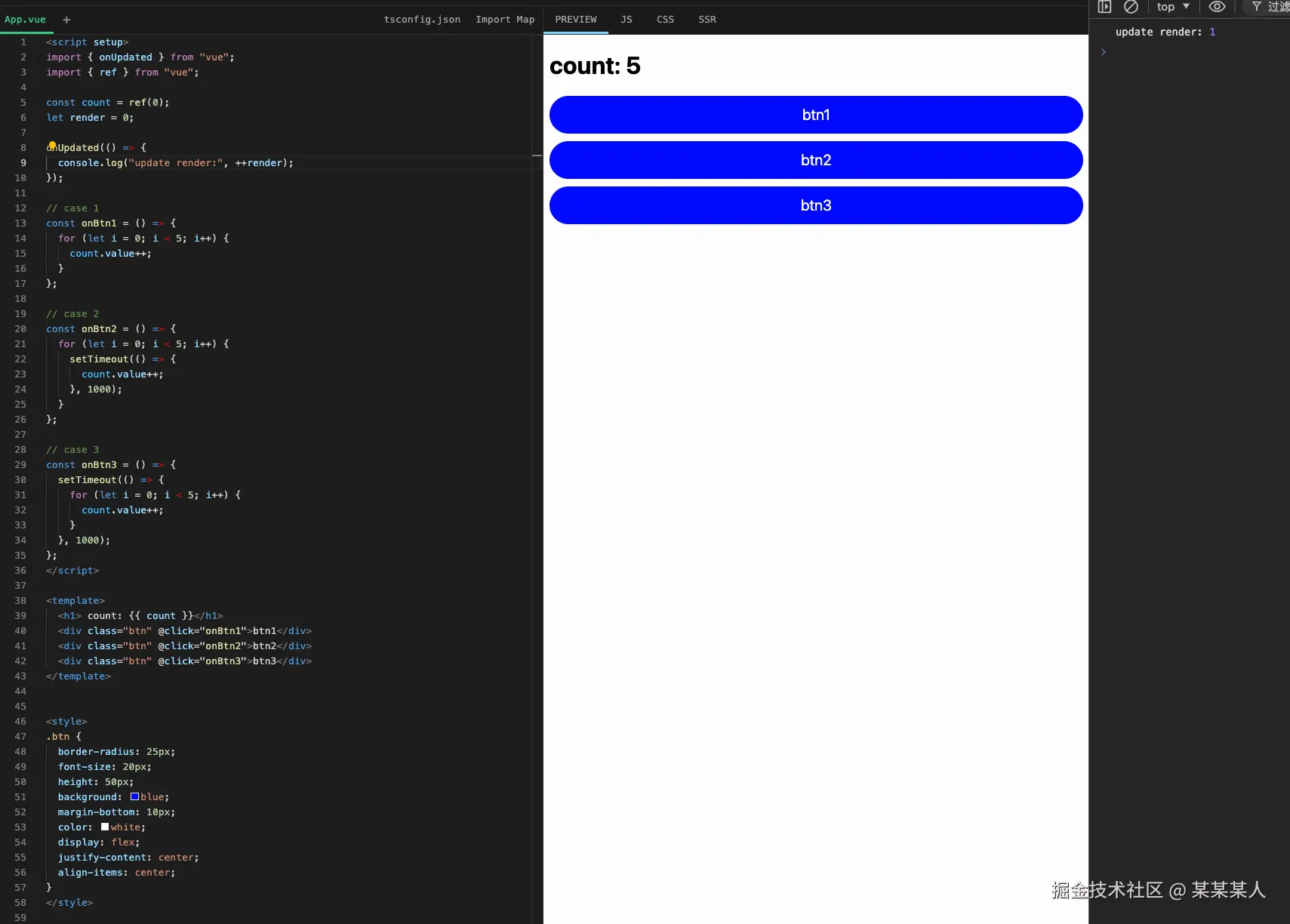Click 'const count = ref(0);' line
Image resolution: width=1290 pixels, height=924 pixels.
click(108, 103)
